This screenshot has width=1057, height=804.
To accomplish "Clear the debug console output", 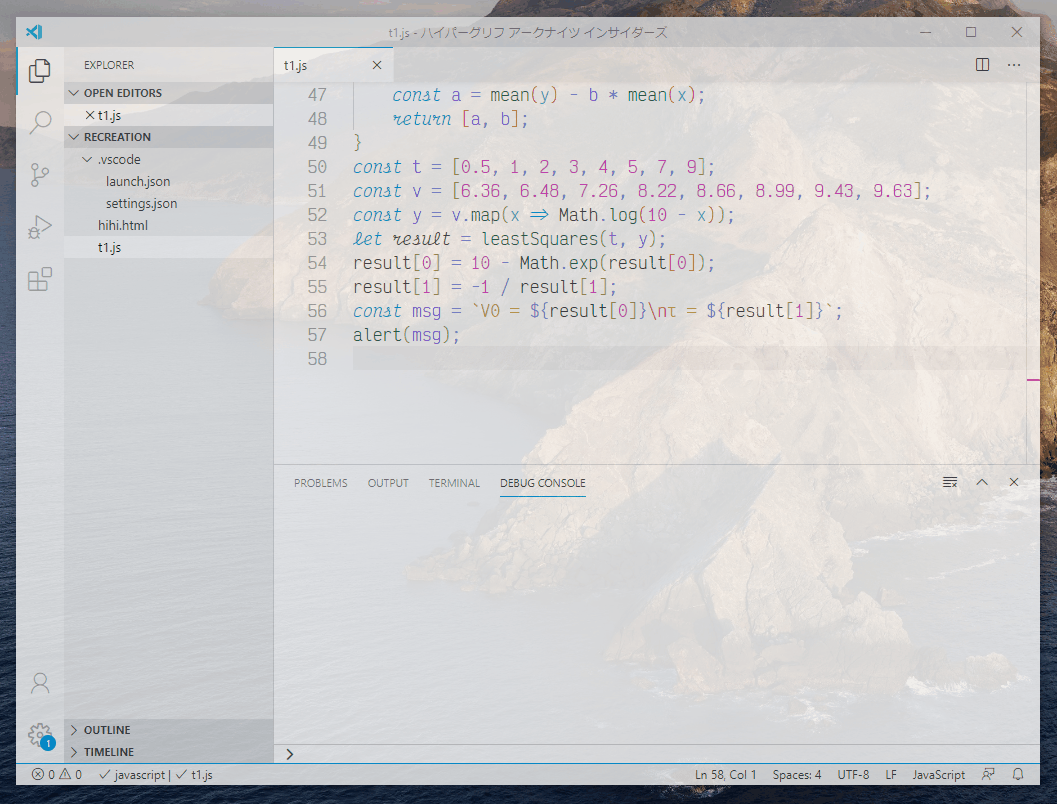I will [x=950, y=482].
